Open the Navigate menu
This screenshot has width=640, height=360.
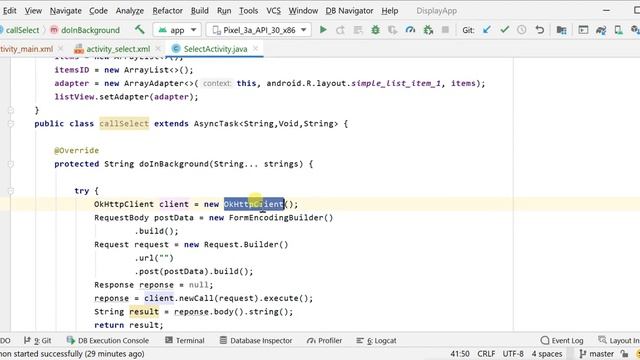[x=66, y=11]
